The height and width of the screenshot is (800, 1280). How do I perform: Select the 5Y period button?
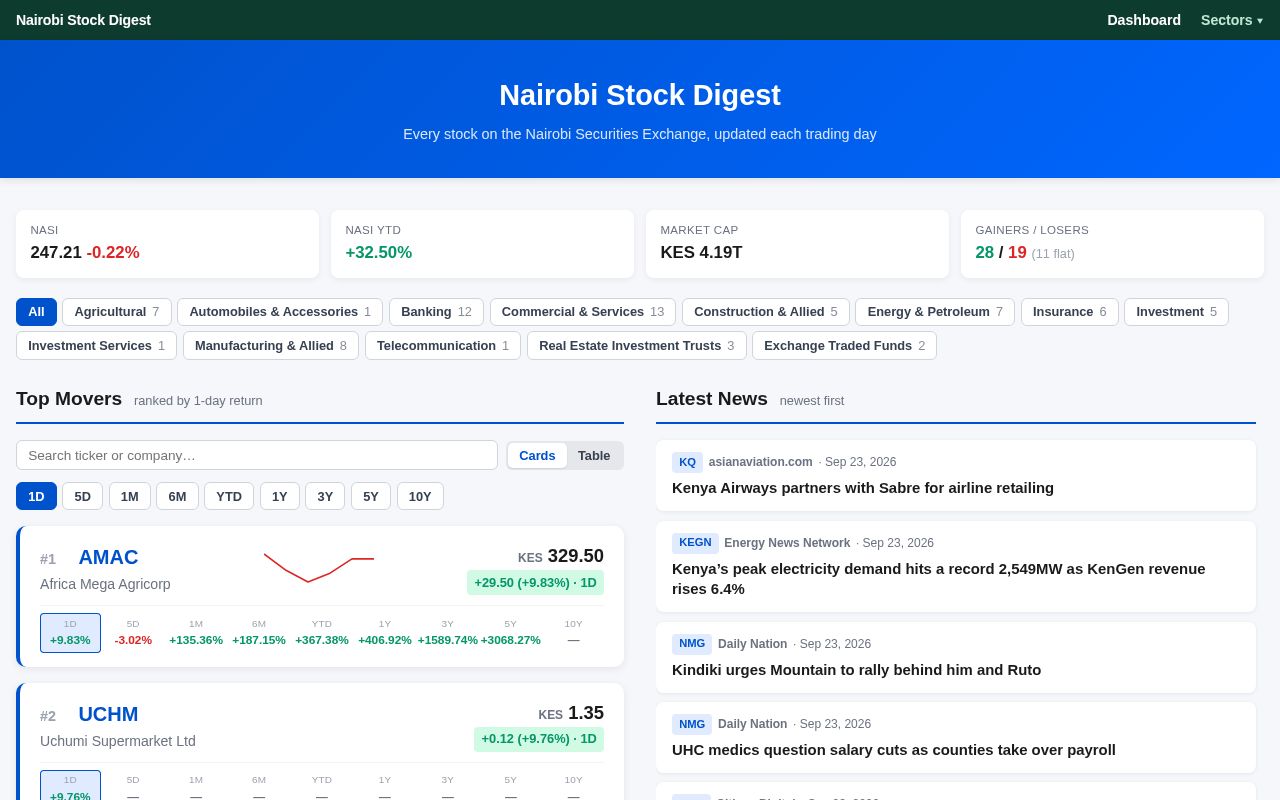[x=371, y=496]
